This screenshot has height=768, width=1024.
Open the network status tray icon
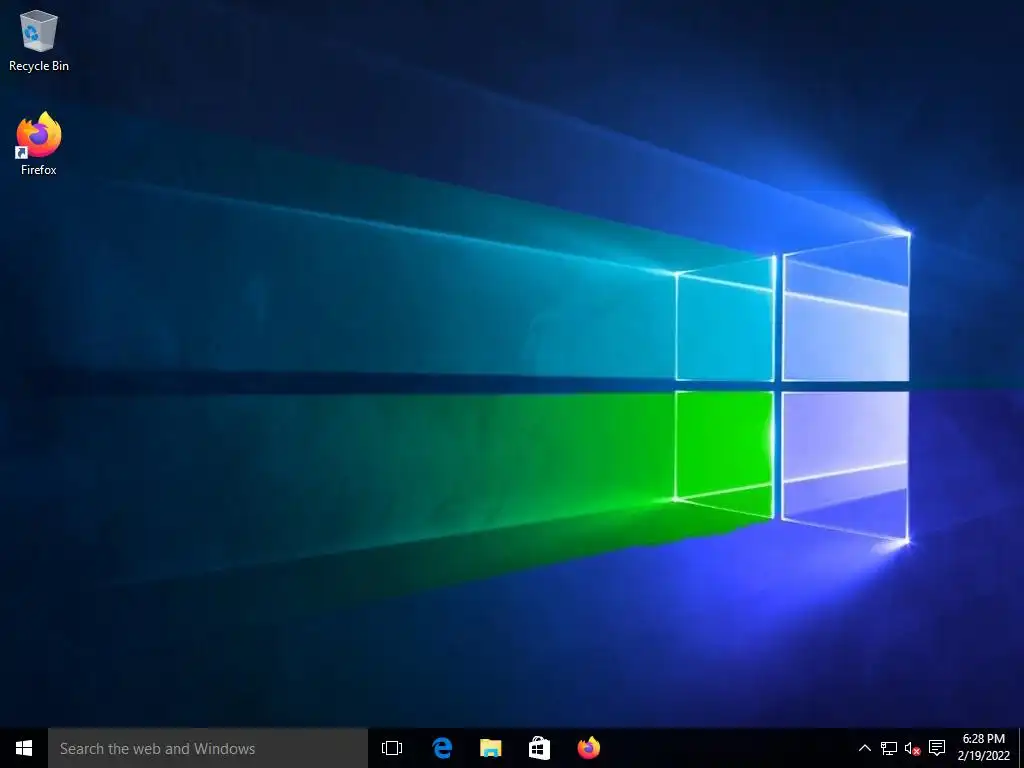point(889,748)
